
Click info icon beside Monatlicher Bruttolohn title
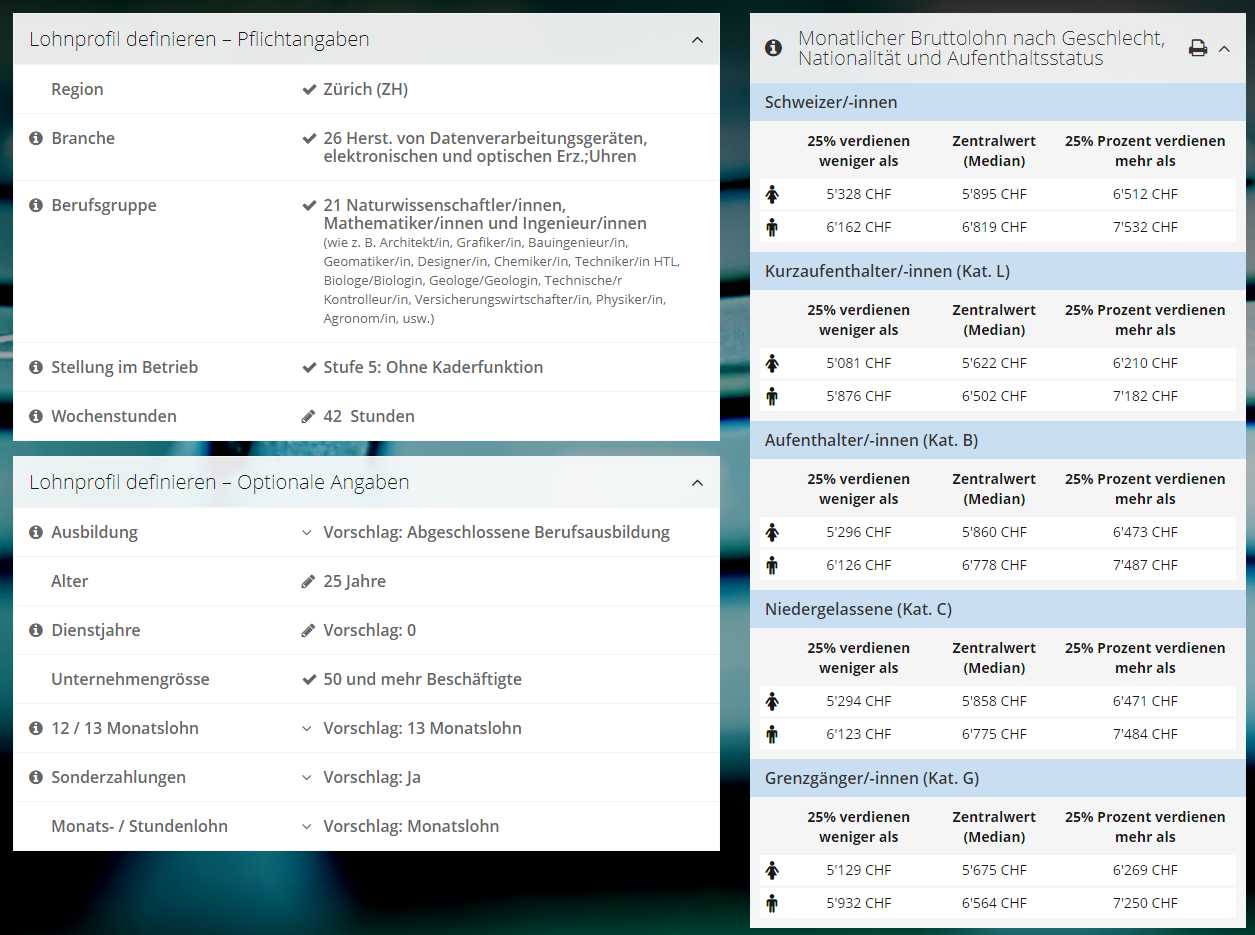point(773,47)
